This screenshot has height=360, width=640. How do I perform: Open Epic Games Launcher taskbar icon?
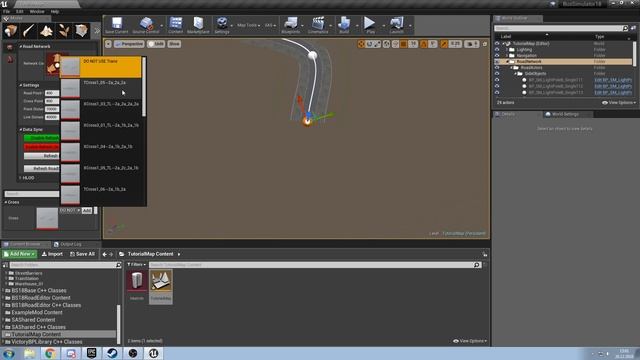(x=92, y=353)
